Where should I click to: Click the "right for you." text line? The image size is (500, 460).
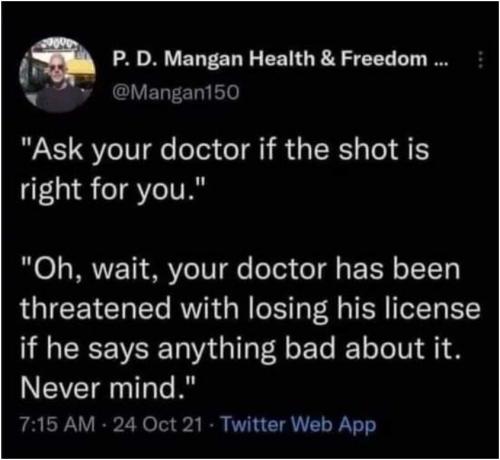click(x=112, y=189)
